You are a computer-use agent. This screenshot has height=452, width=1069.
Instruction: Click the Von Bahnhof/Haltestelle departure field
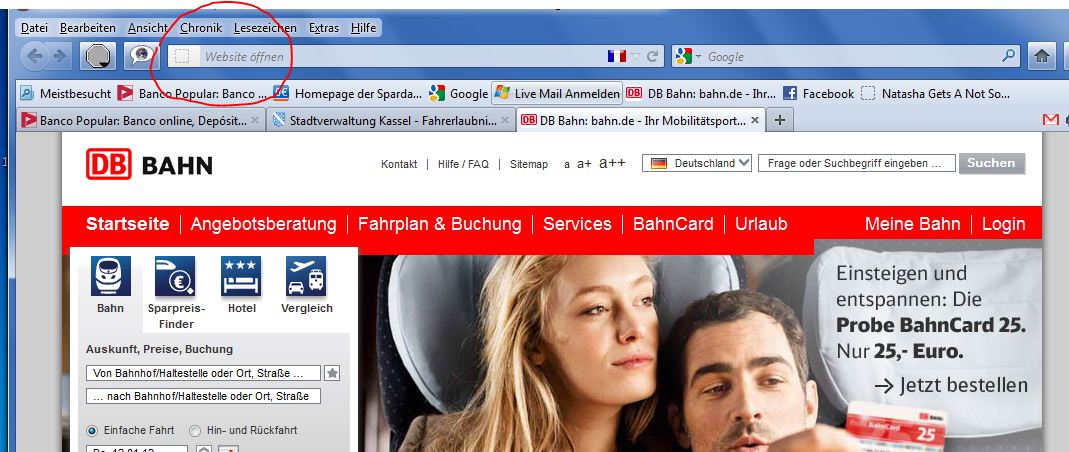coord(203,374)
